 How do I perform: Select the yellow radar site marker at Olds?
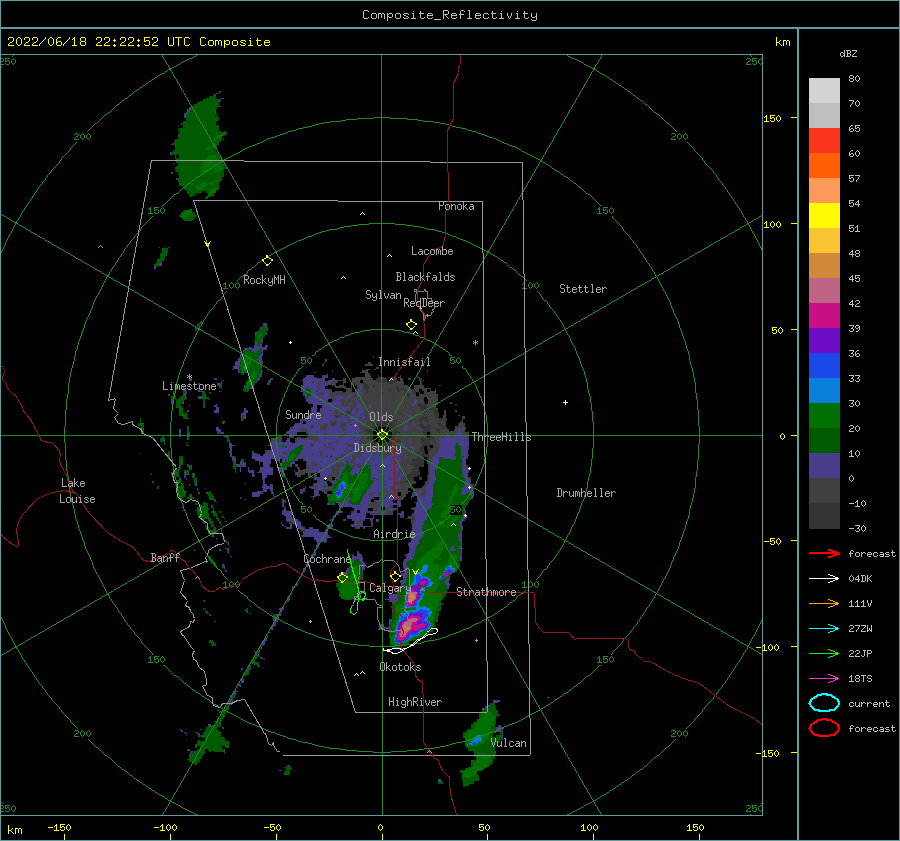point(382,435)
